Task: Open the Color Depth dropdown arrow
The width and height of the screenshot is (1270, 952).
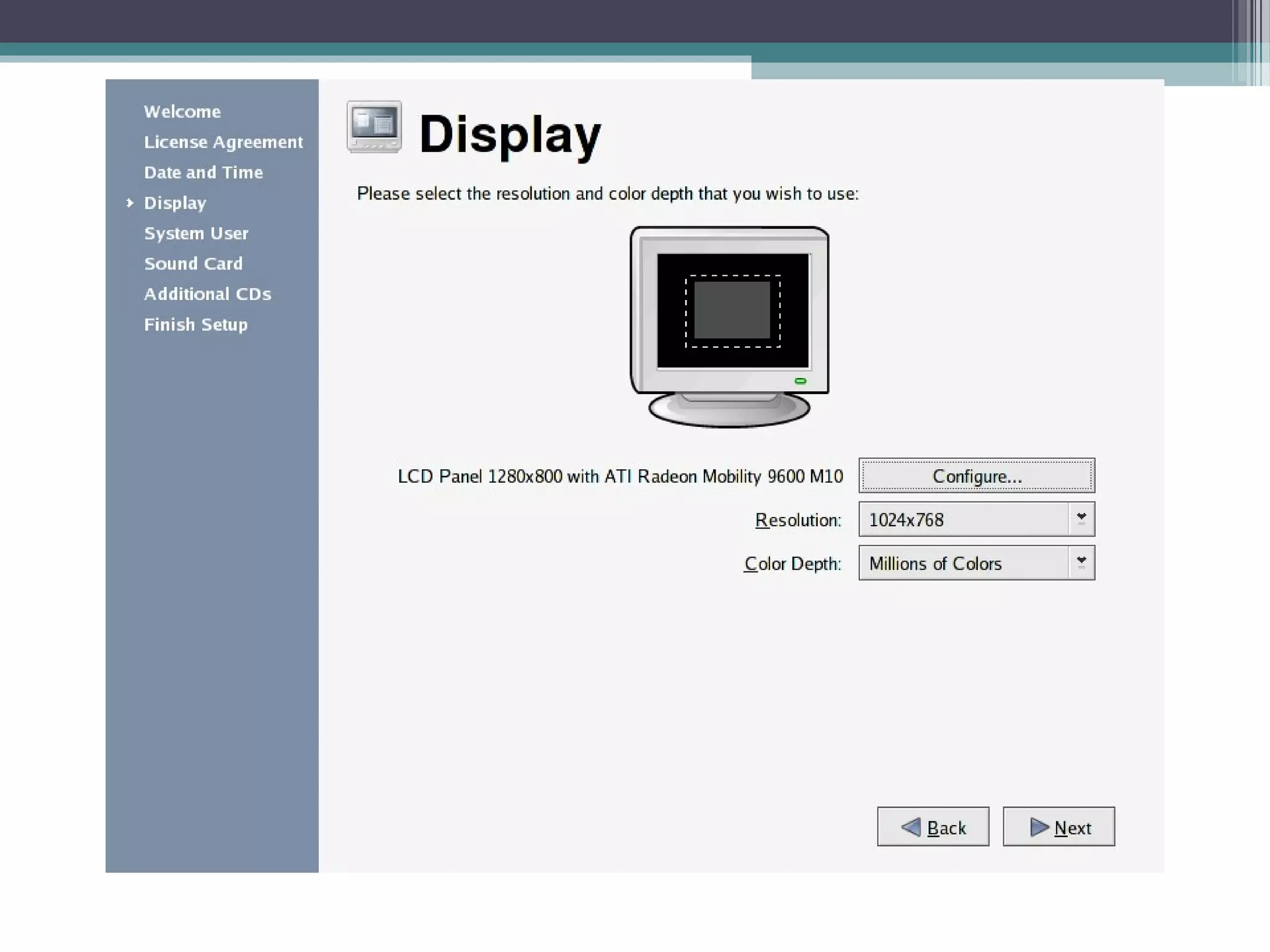Action: 1081,563
